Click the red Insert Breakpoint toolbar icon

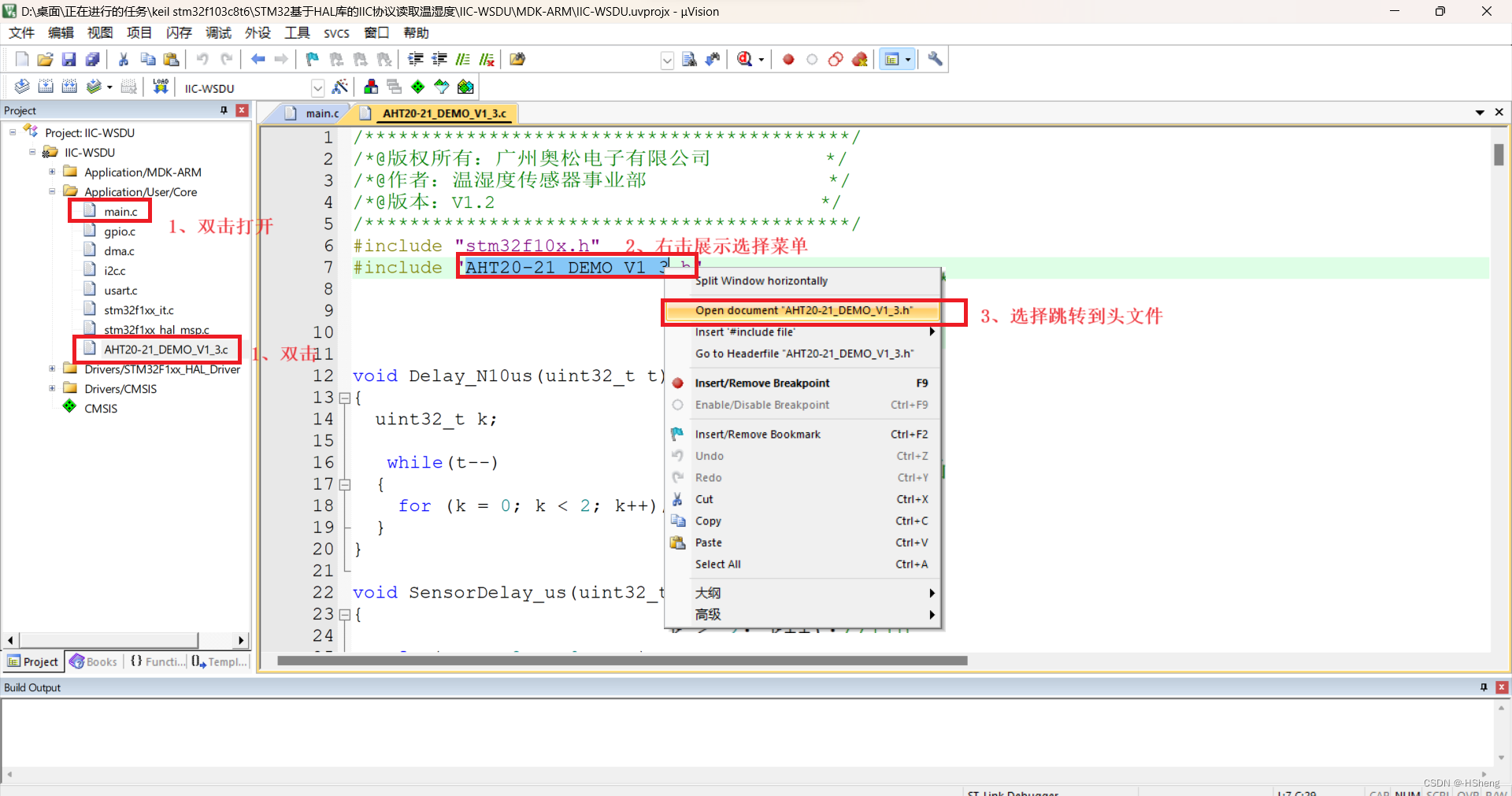(x=788, y=59)
